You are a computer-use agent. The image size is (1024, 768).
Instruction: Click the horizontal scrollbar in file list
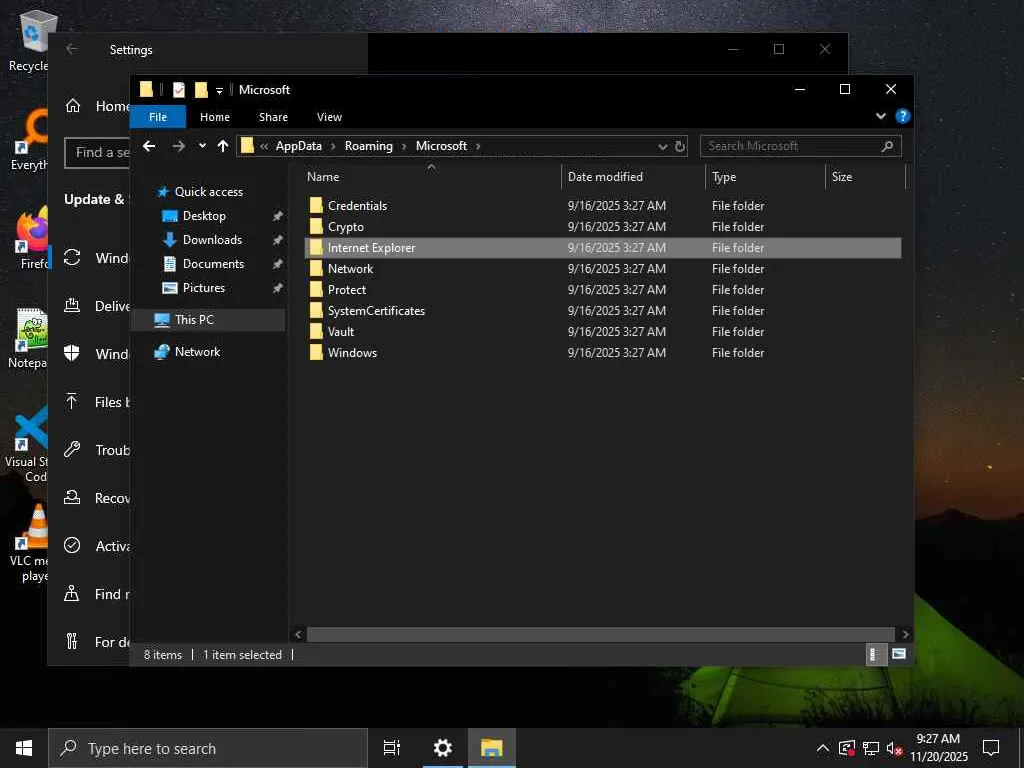coord(600,634)
